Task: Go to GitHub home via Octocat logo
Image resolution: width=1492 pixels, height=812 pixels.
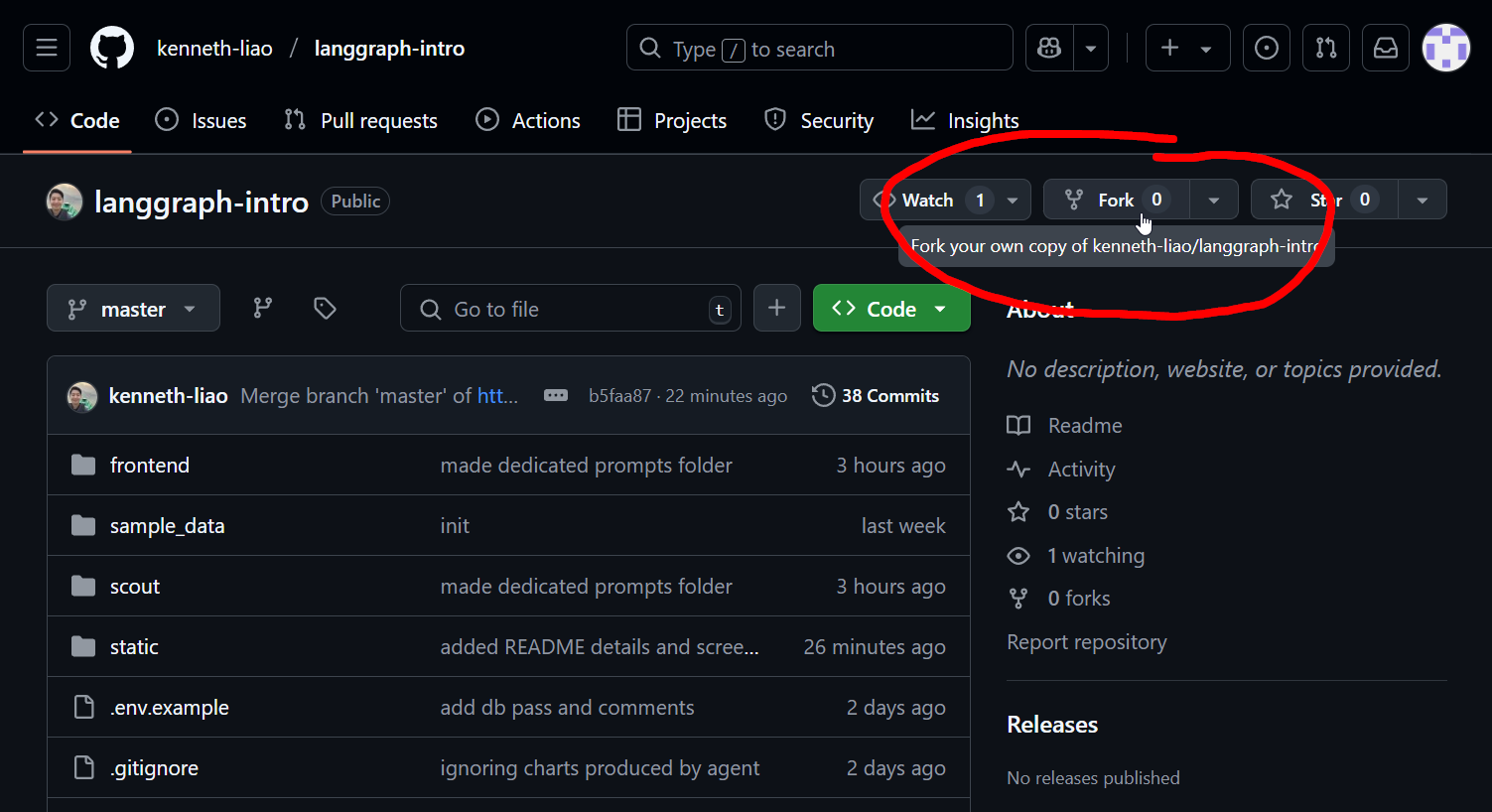Action: click(112, 48)
